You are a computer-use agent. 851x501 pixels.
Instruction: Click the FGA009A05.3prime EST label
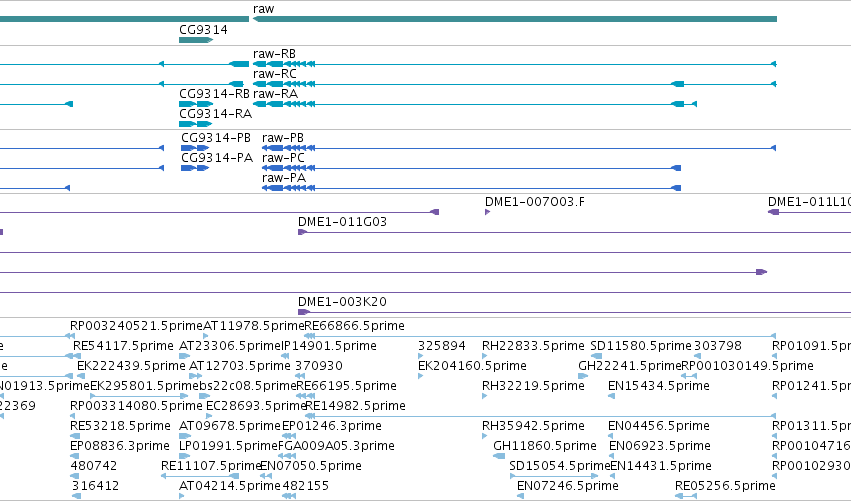pyautogui.click(x=336, y=446)
